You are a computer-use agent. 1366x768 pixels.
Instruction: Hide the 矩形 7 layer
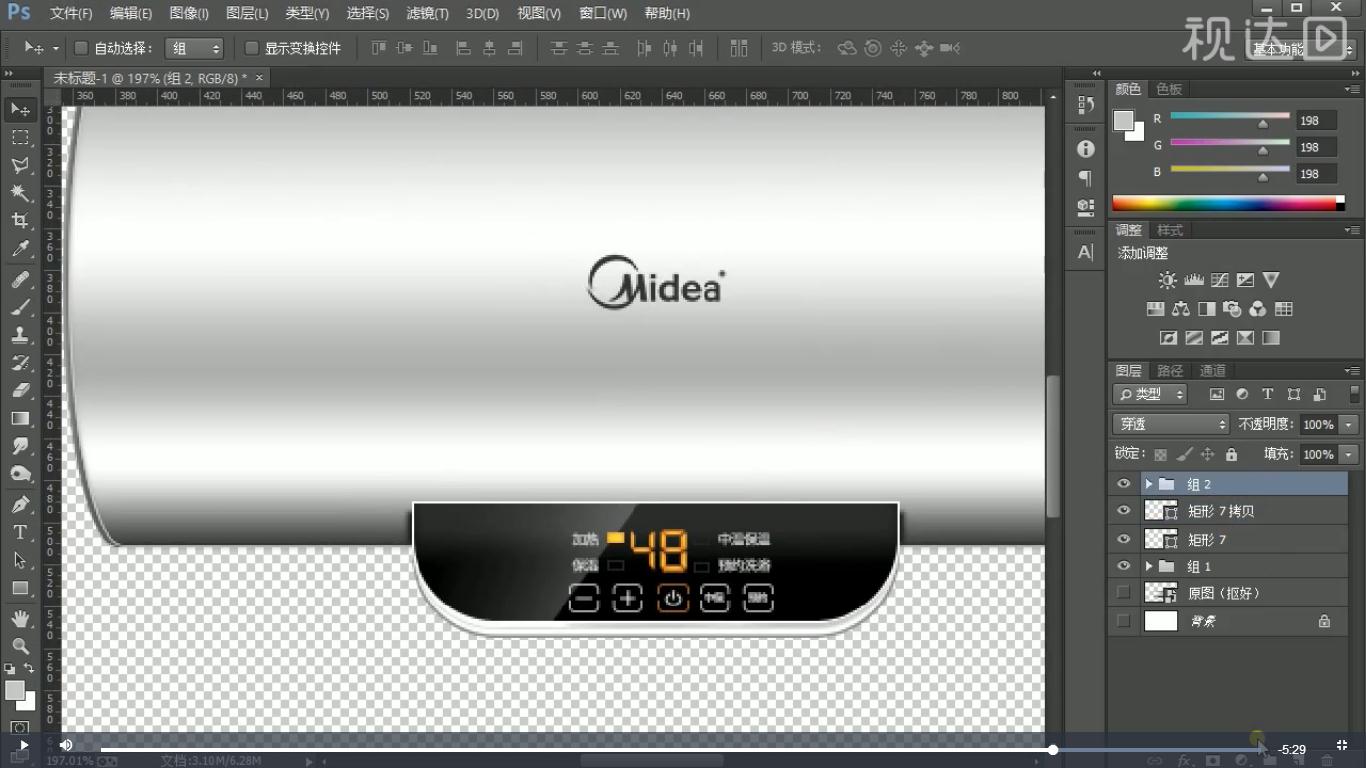tap(1123, 539)
